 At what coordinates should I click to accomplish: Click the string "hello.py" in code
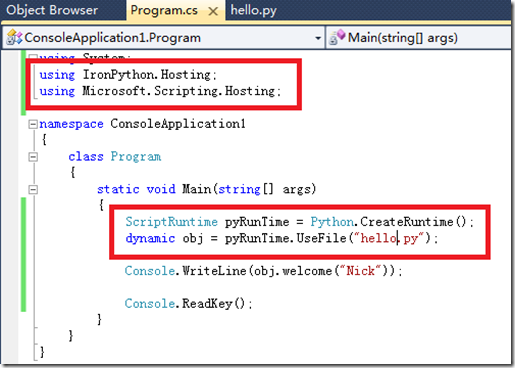coord(389,238)
